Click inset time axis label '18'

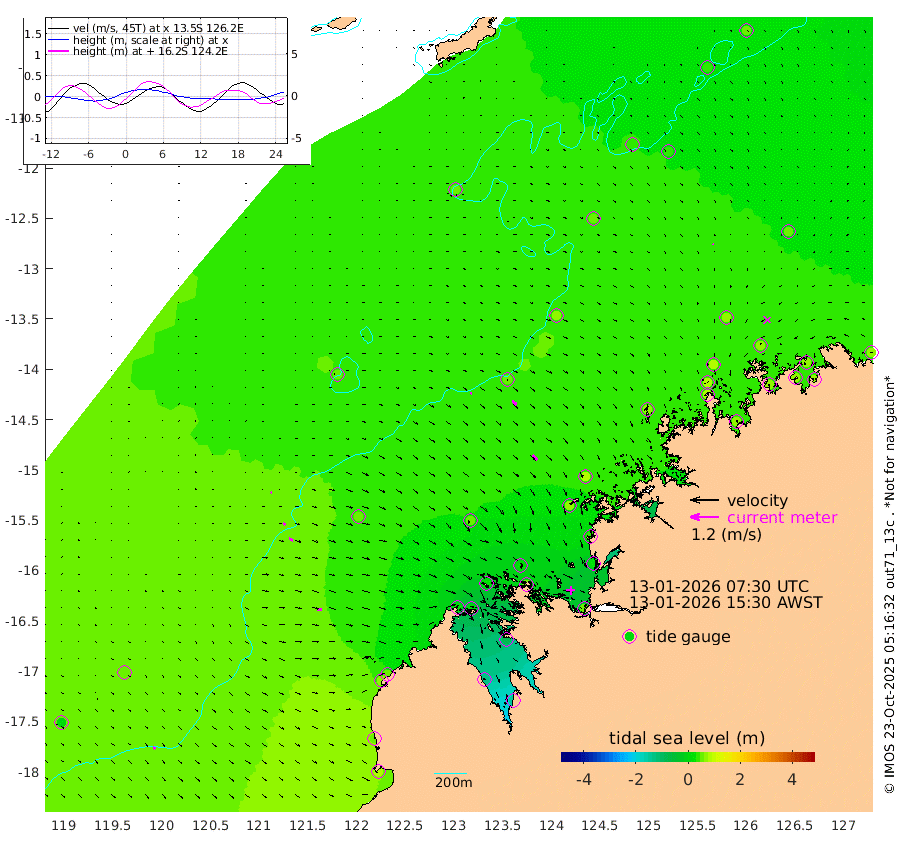pyautogui.click(x=238, y=154)
